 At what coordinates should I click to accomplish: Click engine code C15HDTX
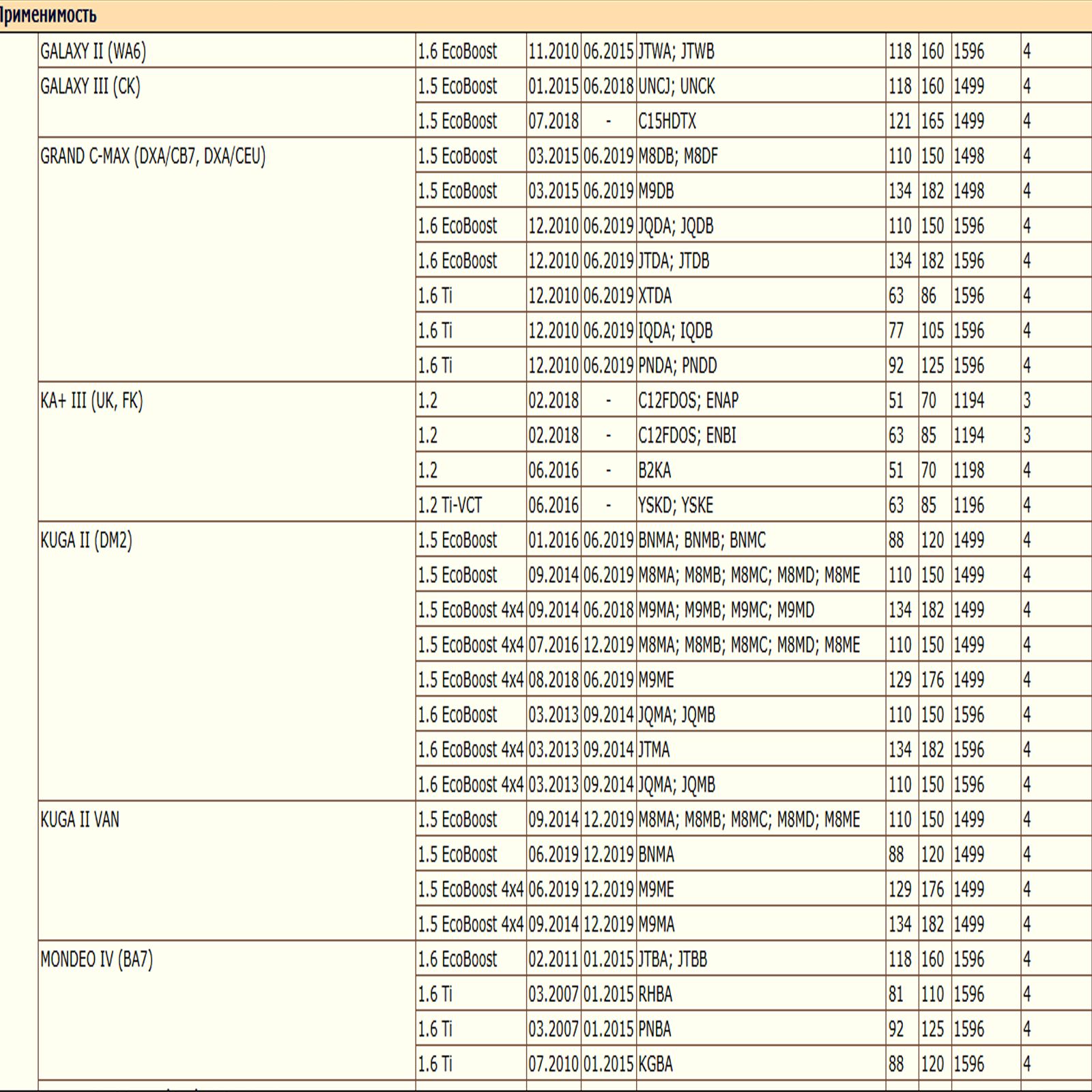667,121
